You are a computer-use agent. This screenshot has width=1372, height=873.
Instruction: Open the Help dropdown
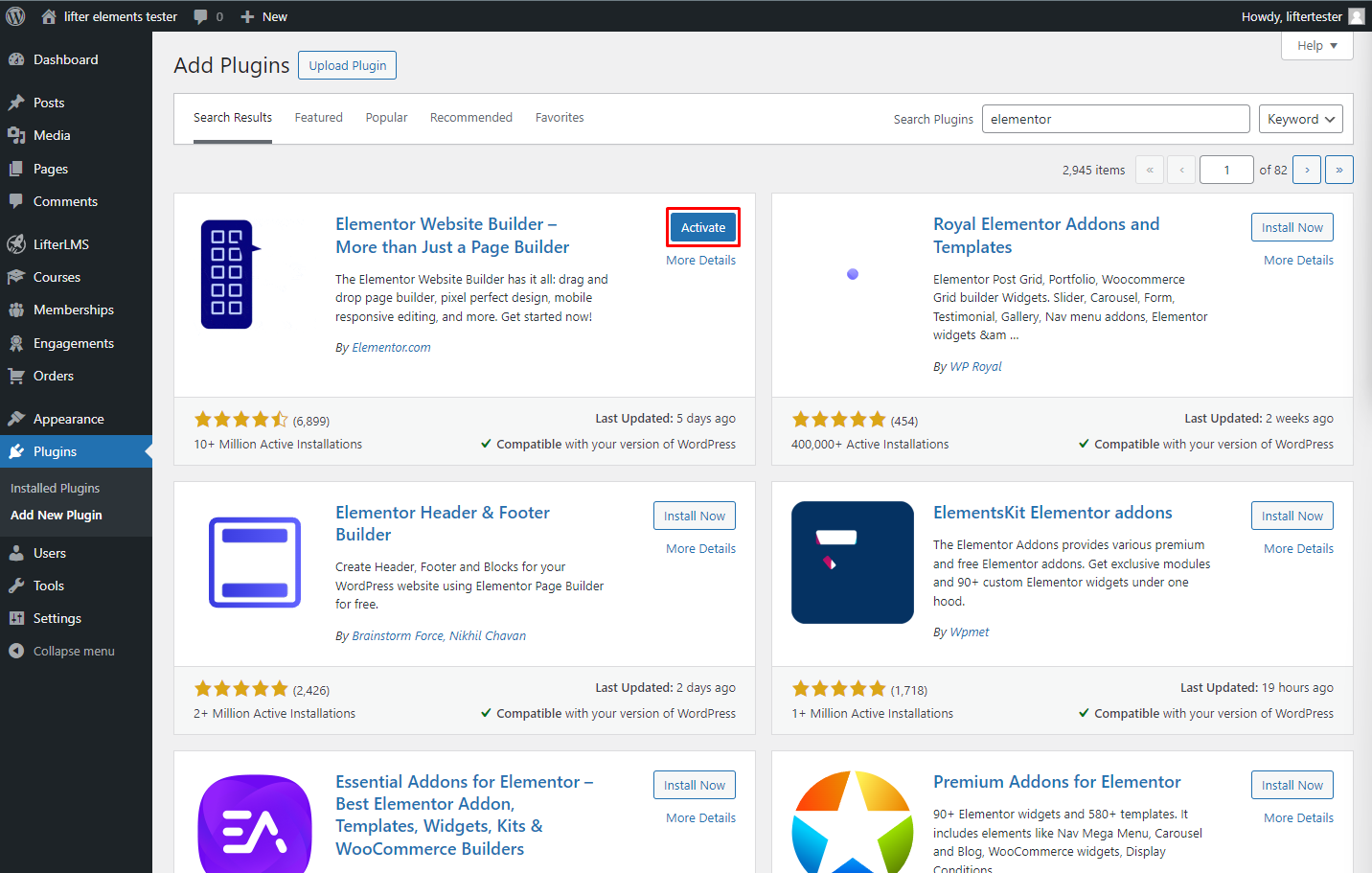1316,45
